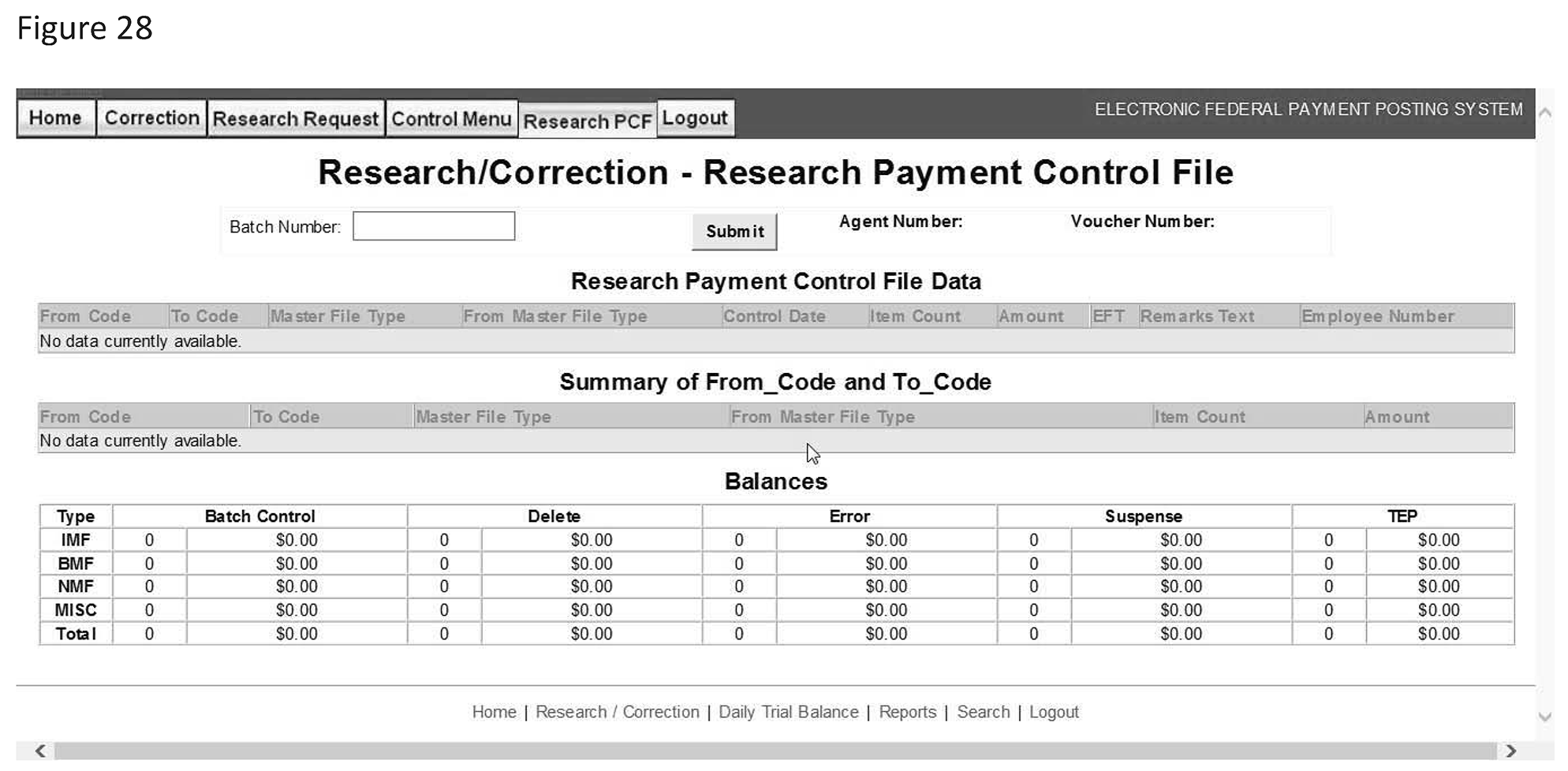Open the Research Request tab
Viewport: 1568px width, 771px height.
296,119
